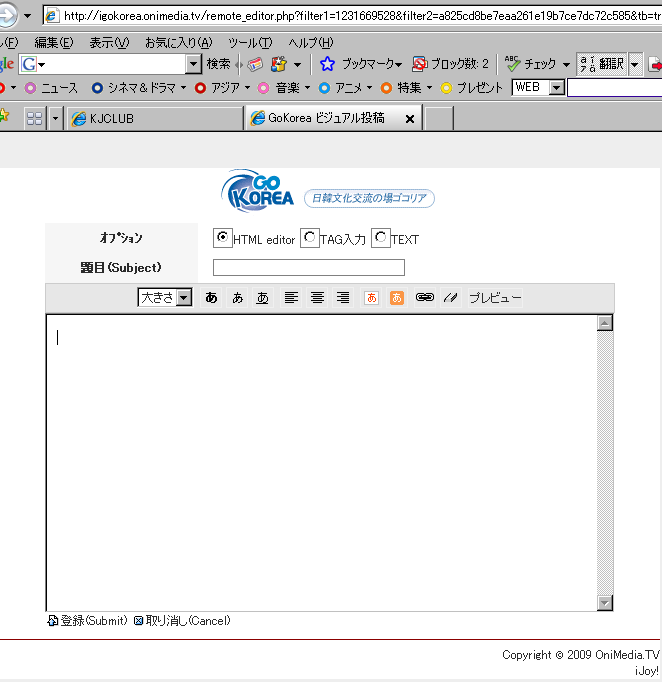
Task: Click the orange background color icon
Action: pyautogui.click(x=397, y=298)
